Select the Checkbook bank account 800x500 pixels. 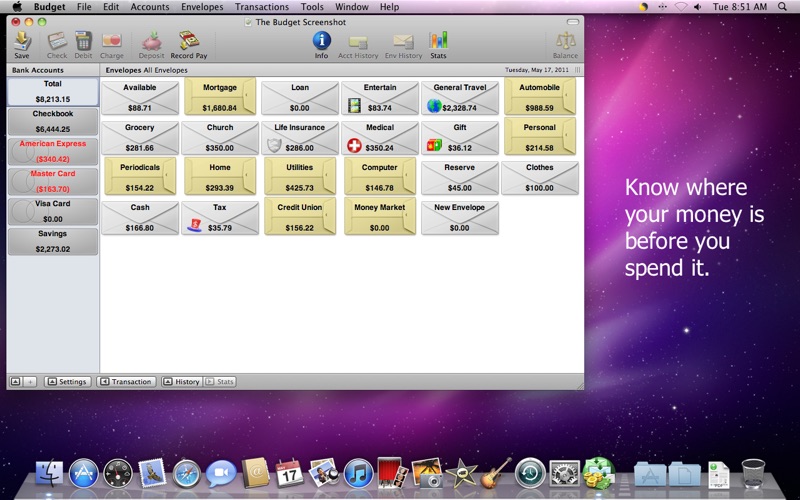coord(53,122)
